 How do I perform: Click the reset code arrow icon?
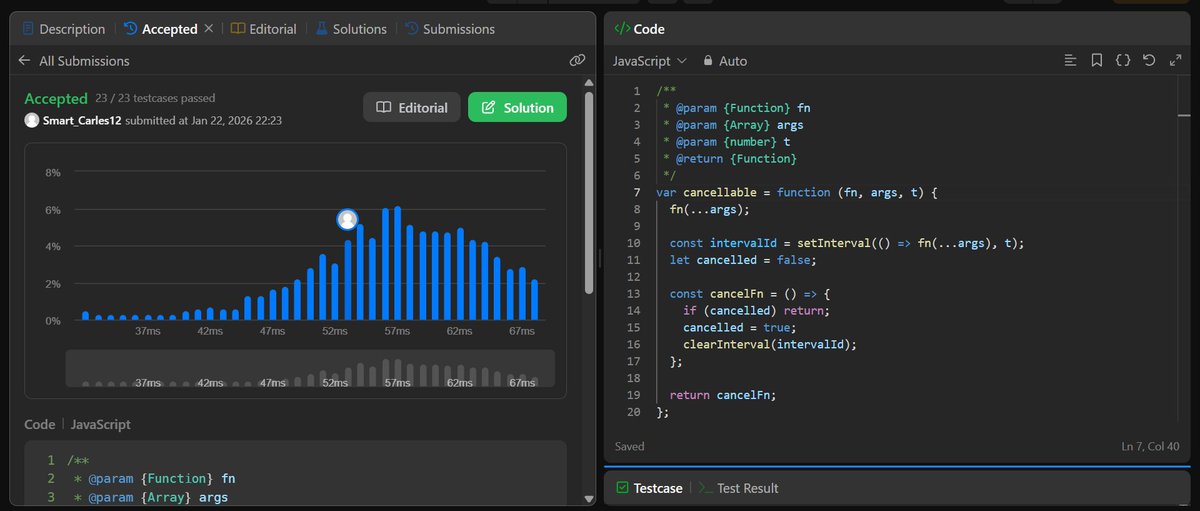click(x=1149, y=60)
